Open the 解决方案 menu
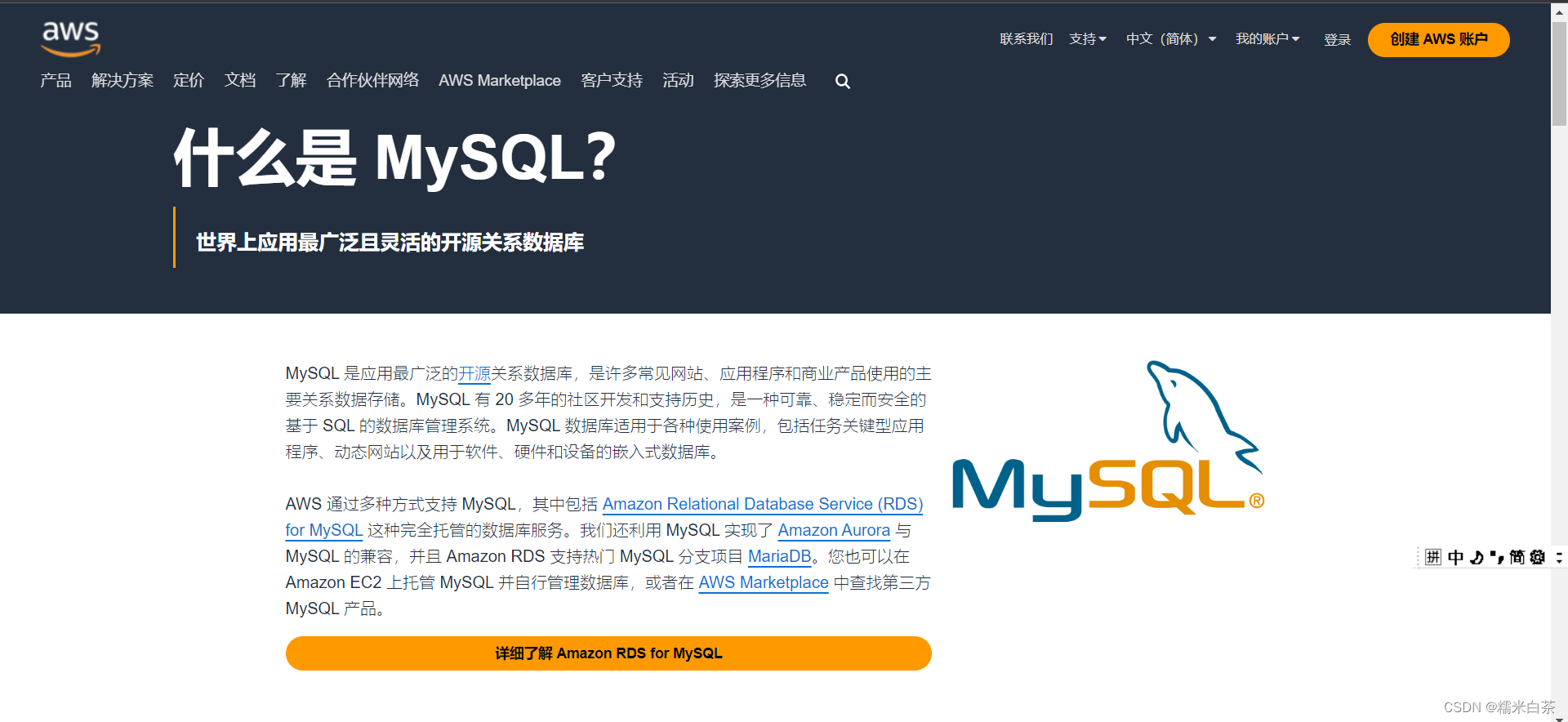Screen dimensions: 1568x722 pyautogui.click(x=122, y=80)
